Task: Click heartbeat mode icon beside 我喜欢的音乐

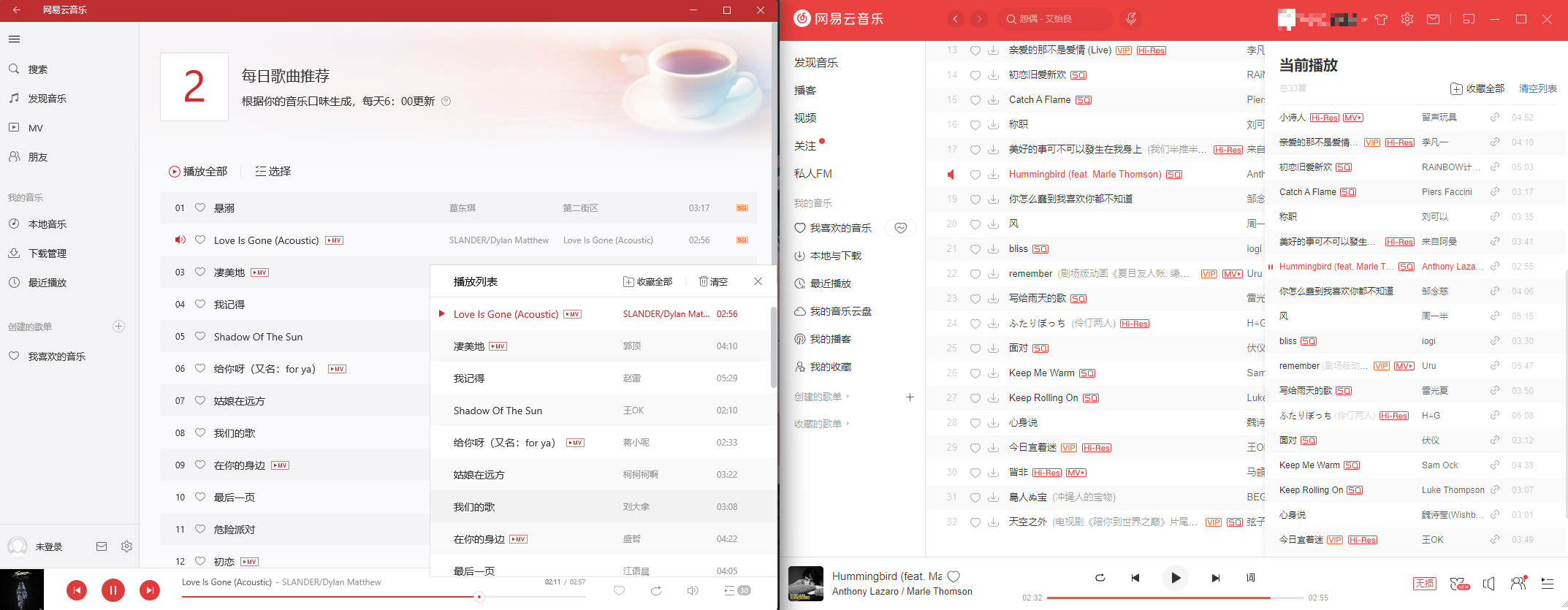Action: point(901,228)
